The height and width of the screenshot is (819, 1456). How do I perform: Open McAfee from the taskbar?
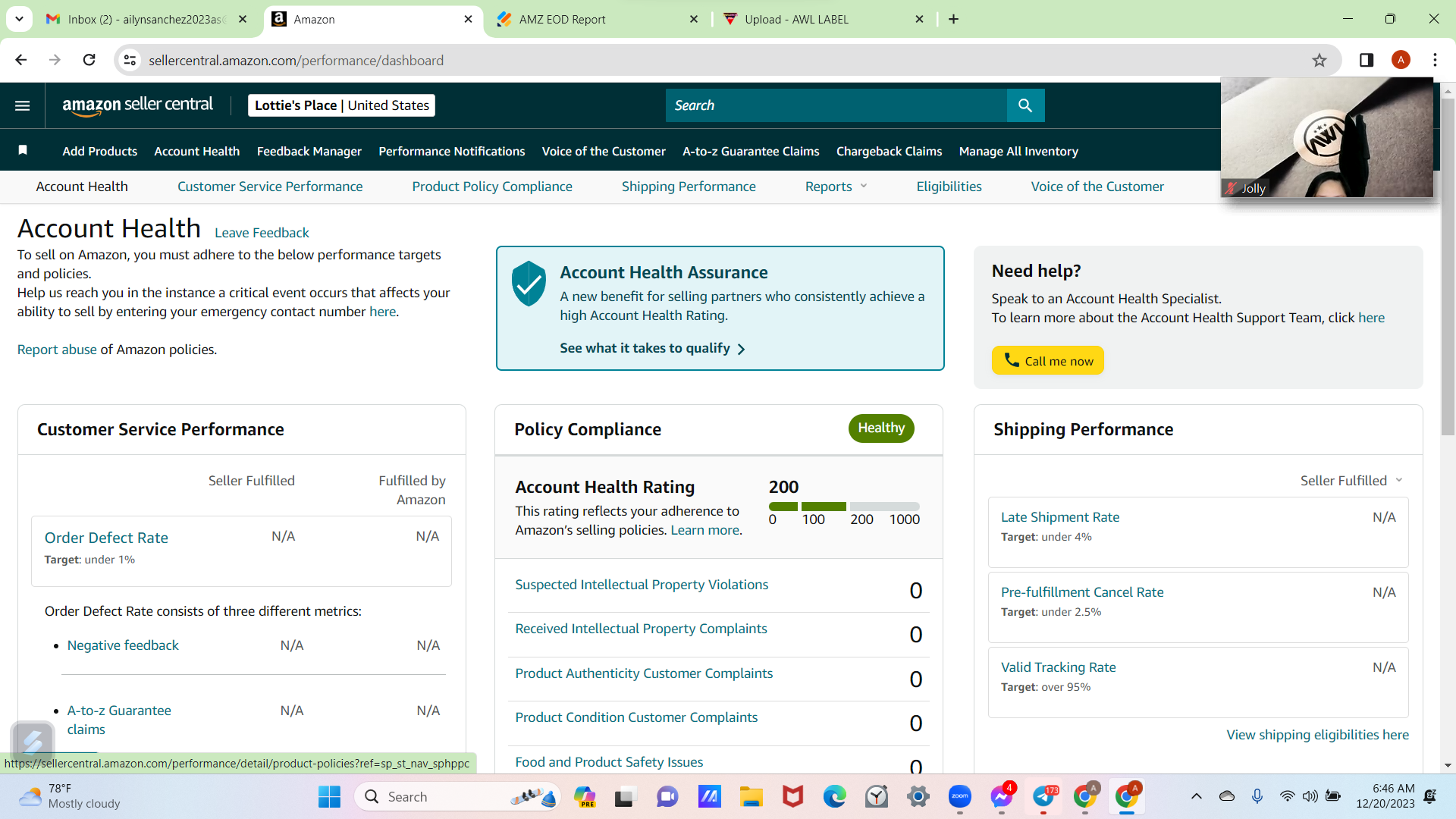click(x=793, y=796)
